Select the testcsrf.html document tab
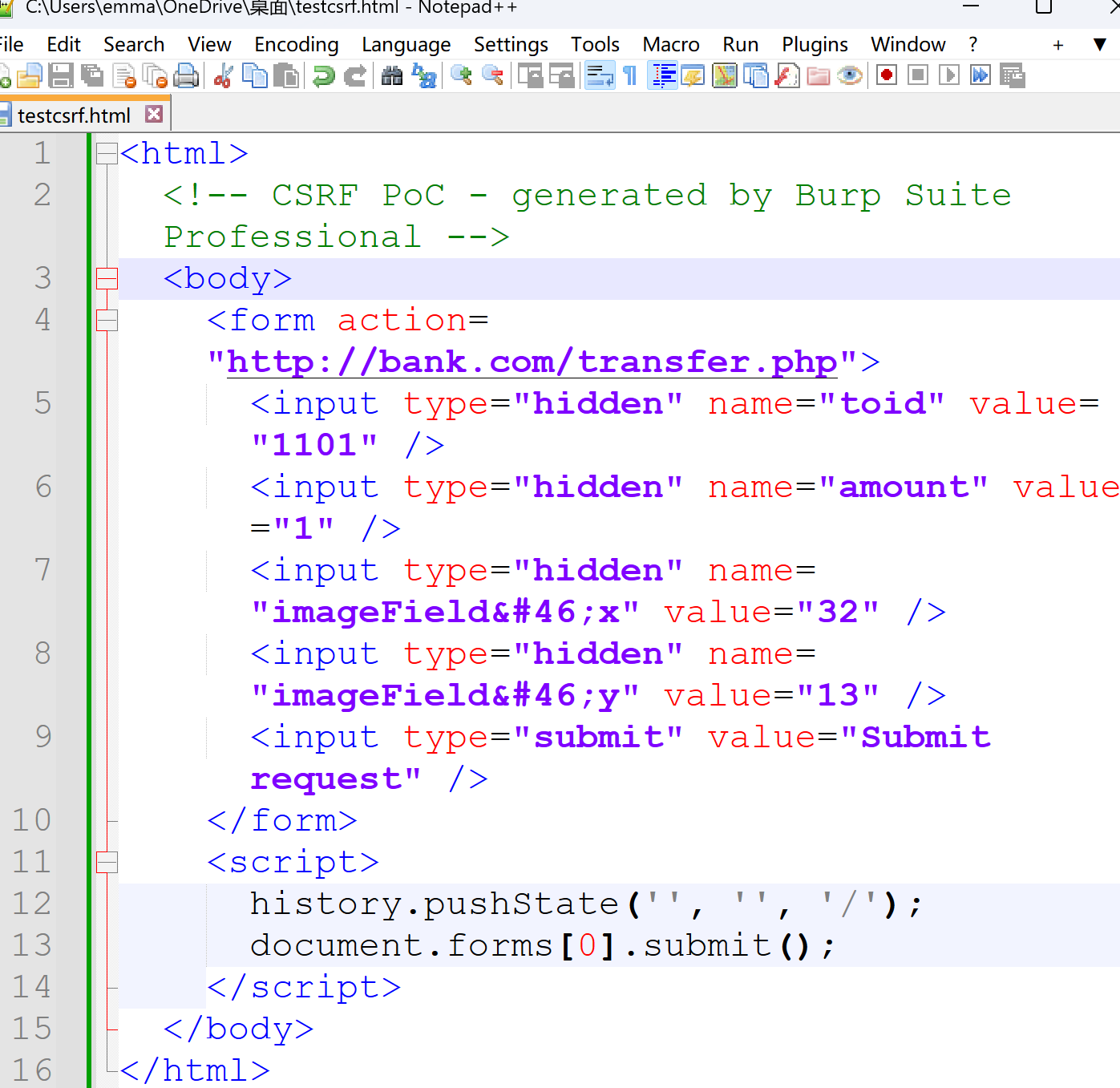This screenshot has width=1120, height=1088. coord(74,115)
